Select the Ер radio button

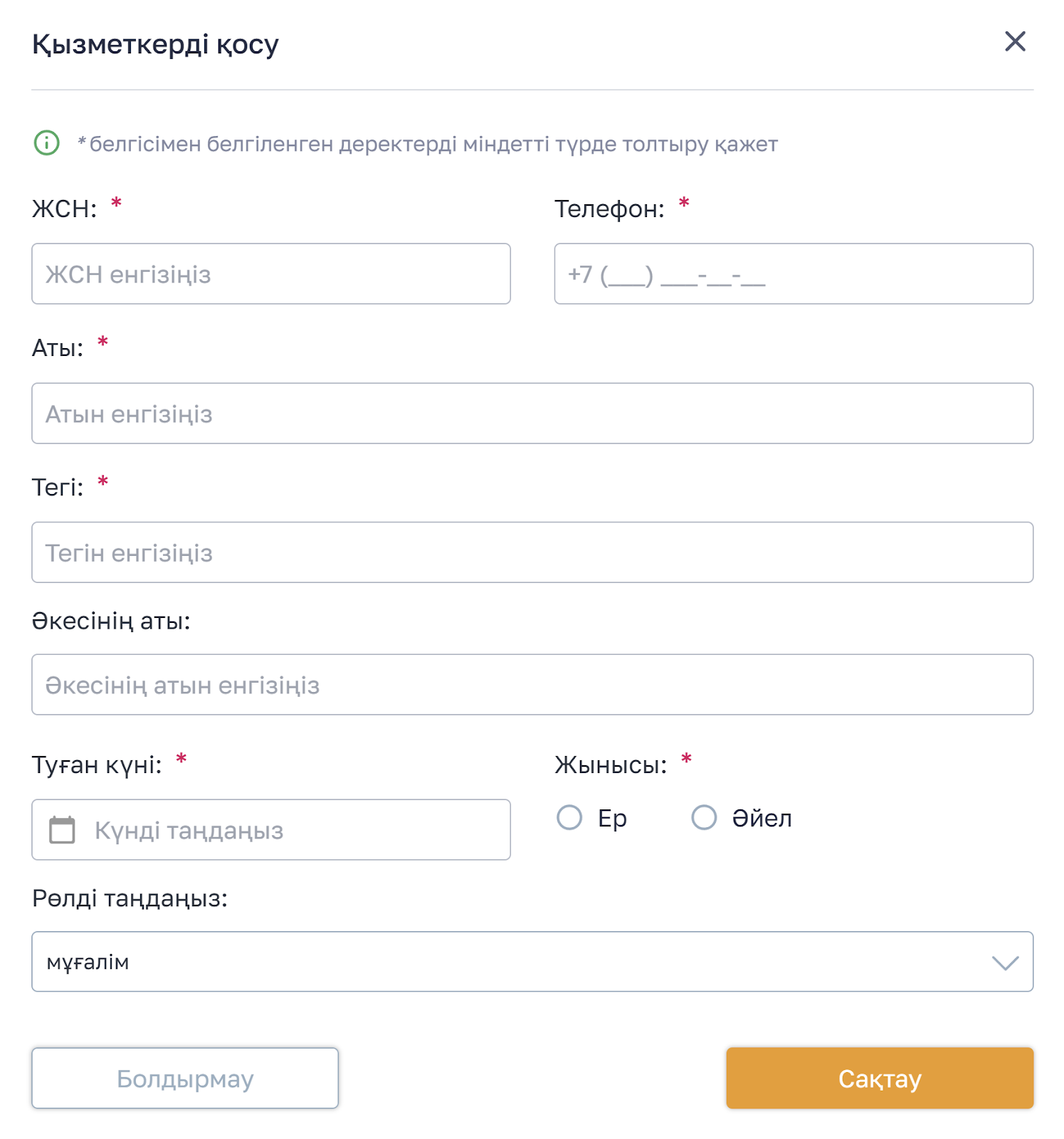[569, 818]
